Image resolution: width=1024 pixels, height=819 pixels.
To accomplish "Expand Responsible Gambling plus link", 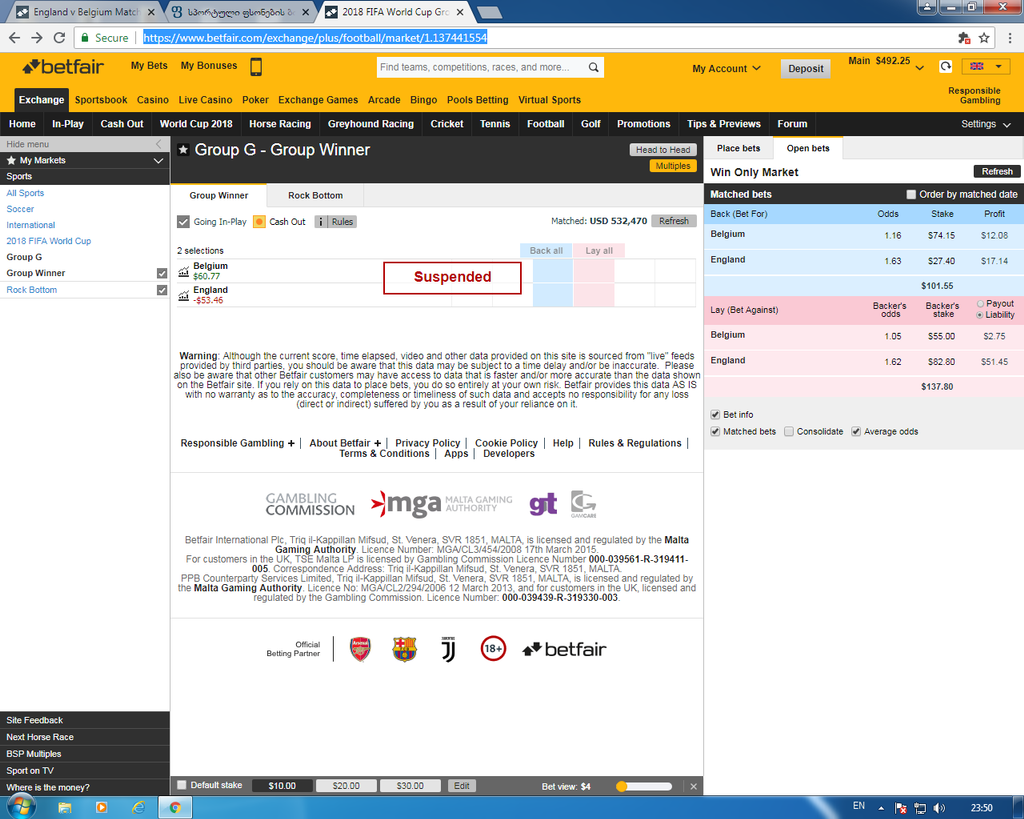I will tap(238, 443).
